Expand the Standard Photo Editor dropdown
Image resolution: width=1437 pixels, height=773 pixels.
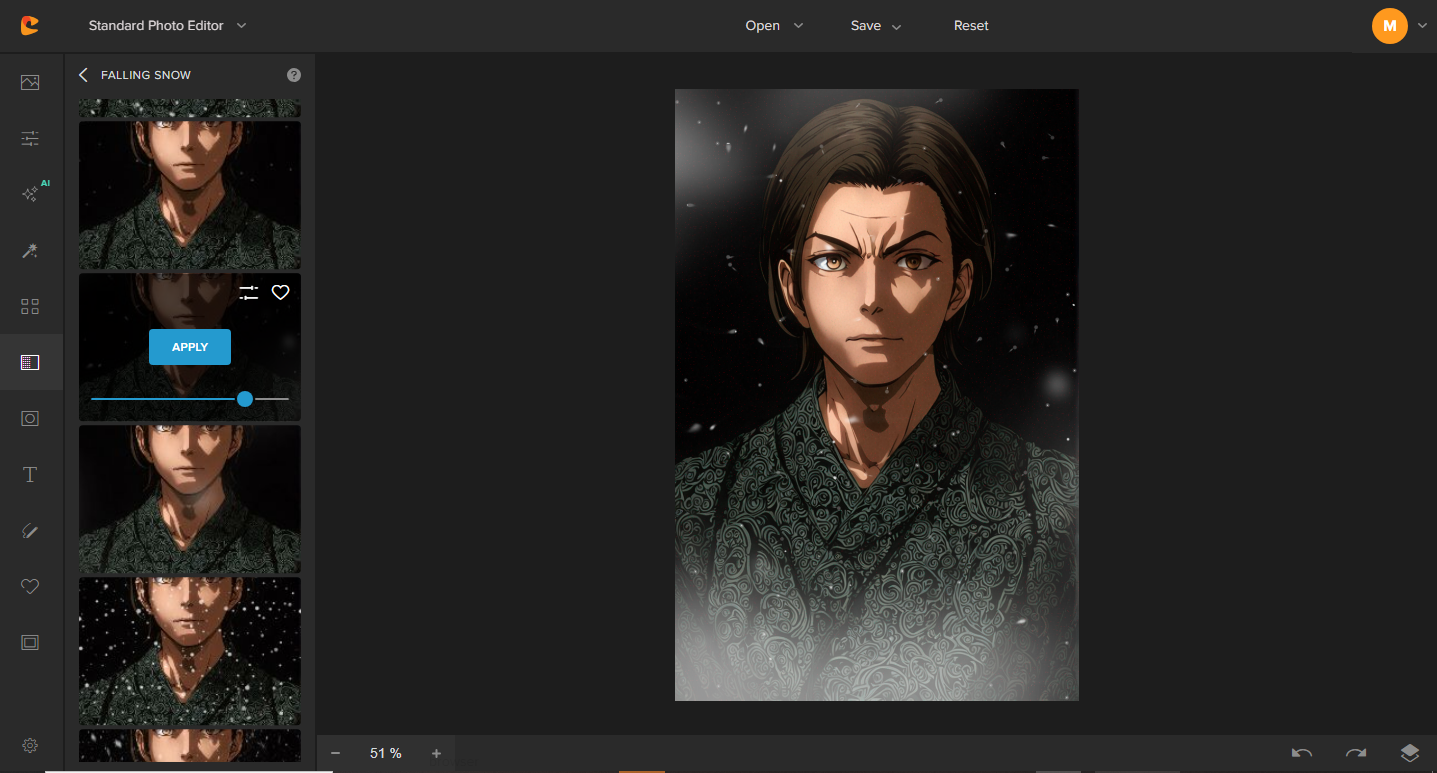point(167,26)
